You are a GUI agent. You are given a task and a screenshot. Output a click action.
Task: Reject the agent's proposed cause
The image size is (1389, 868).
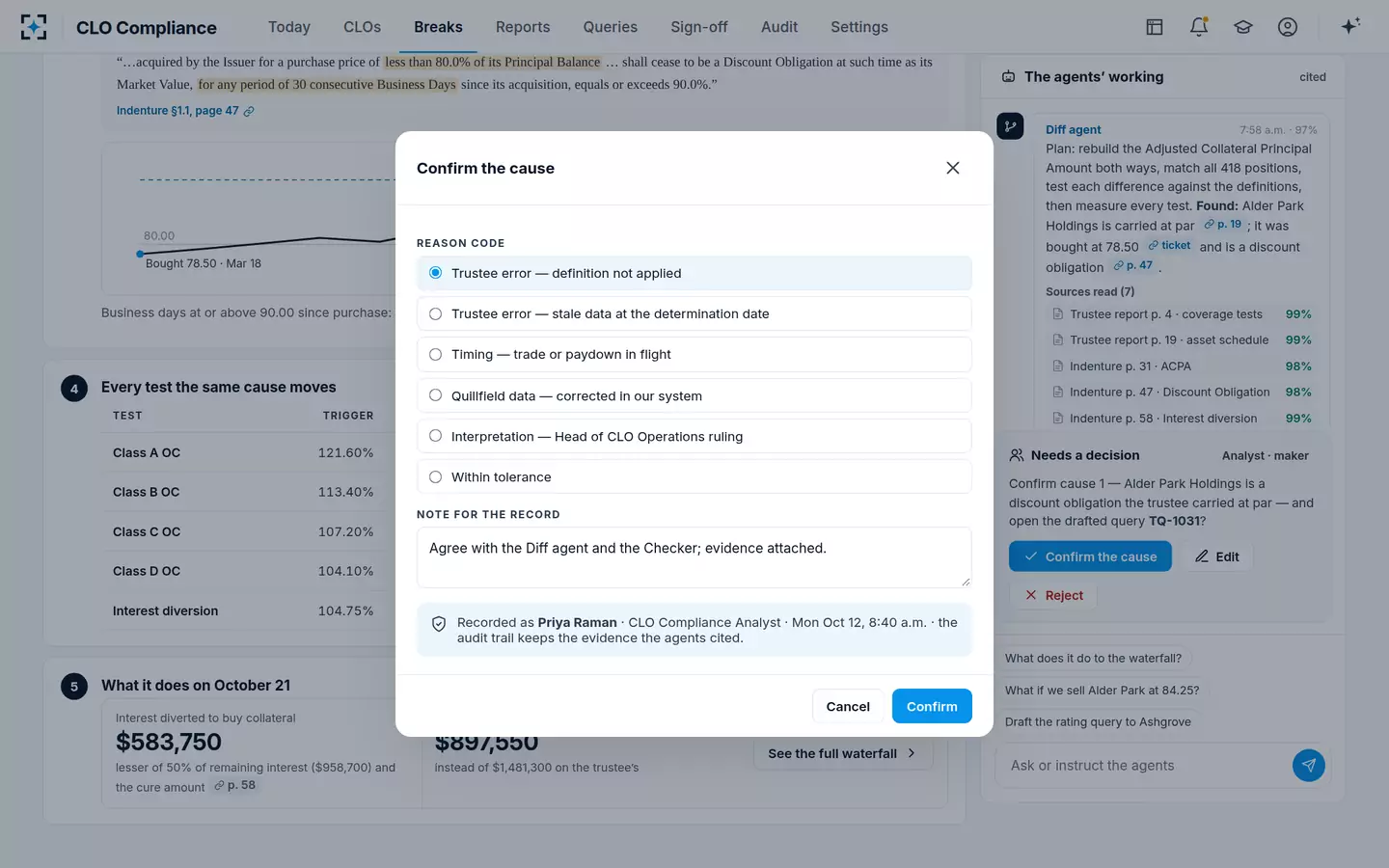(1053, 595)
